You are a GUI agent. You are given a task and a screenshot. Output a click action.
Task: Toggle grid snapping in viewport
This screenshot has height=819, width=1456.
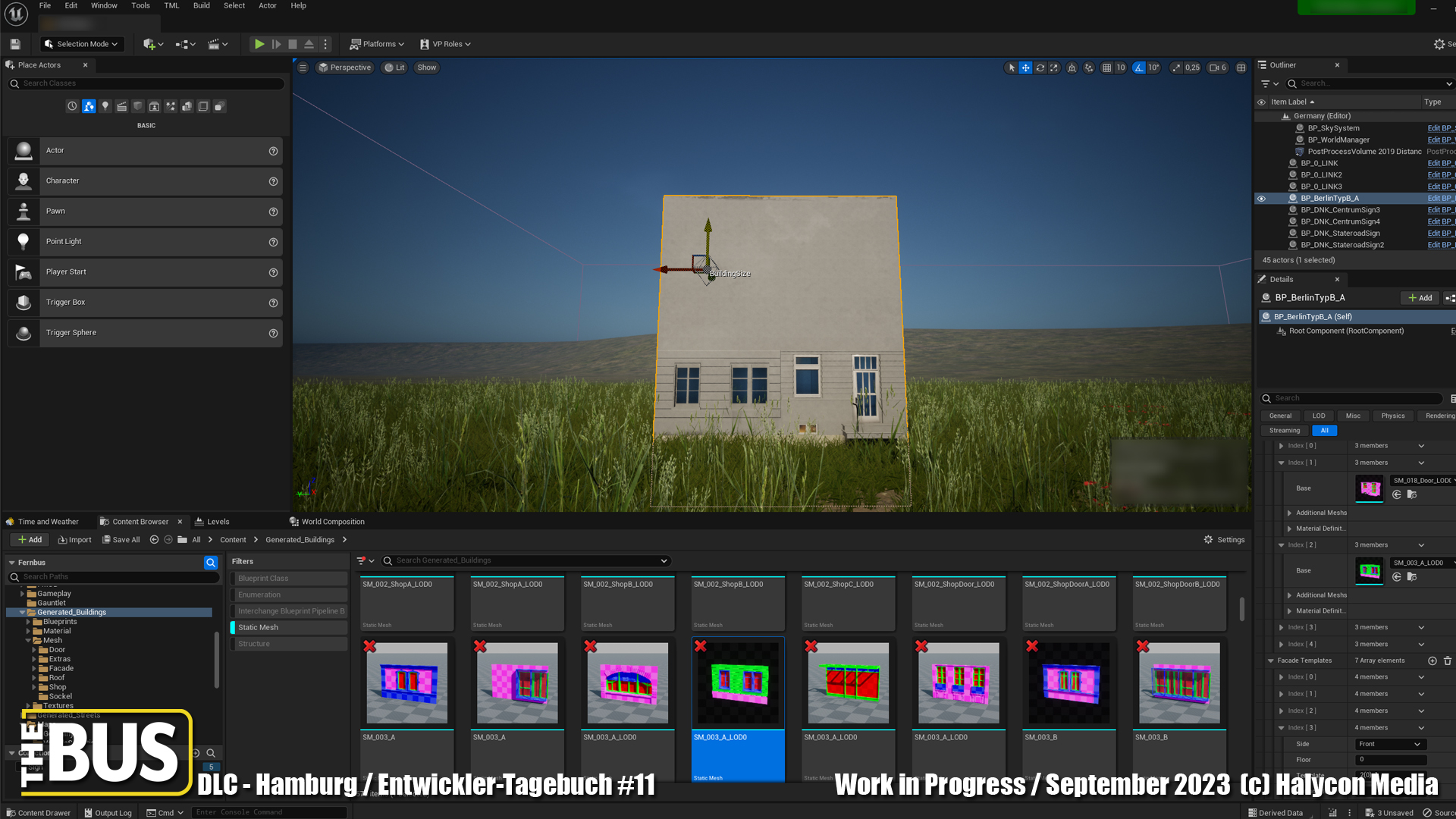1107,67
